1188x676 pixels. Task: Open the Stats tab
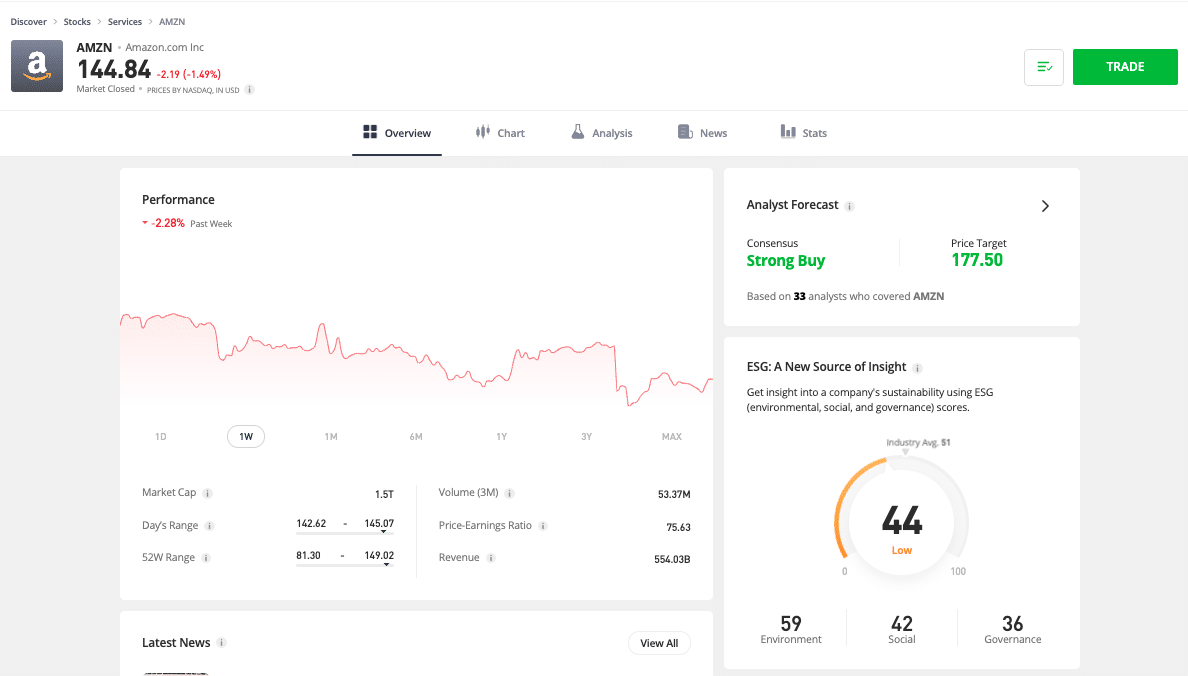pos(804,133)
